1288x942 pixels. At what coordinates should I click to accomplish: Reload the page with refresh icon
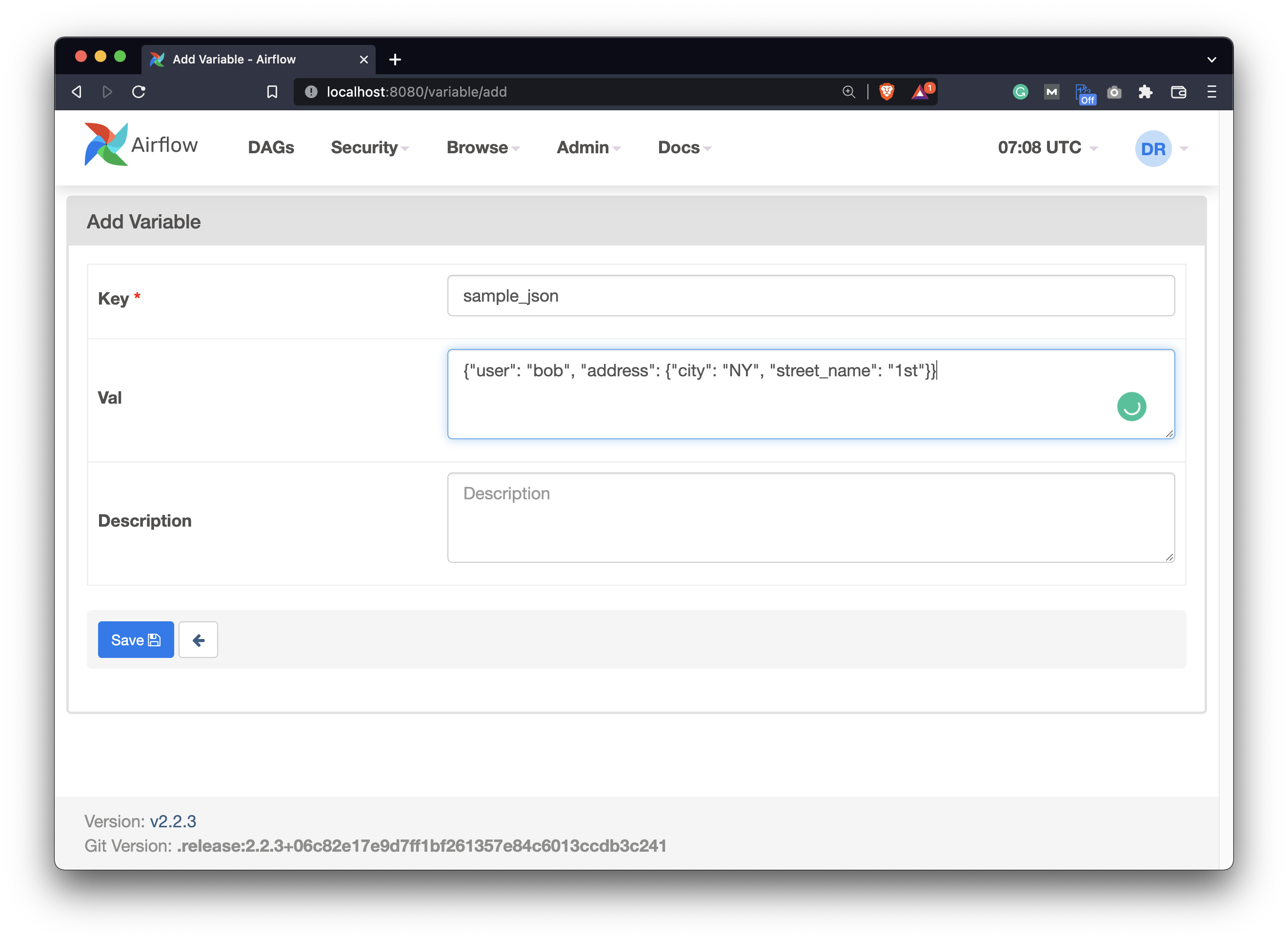pos(139,91)
